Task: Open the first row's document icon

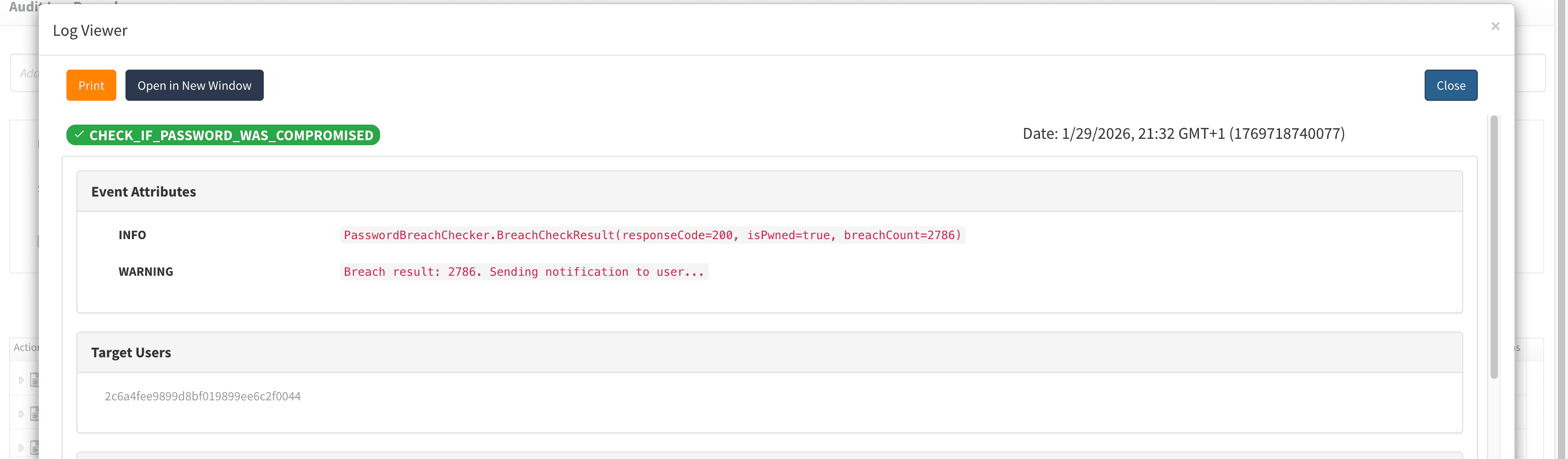Action: 35,380
